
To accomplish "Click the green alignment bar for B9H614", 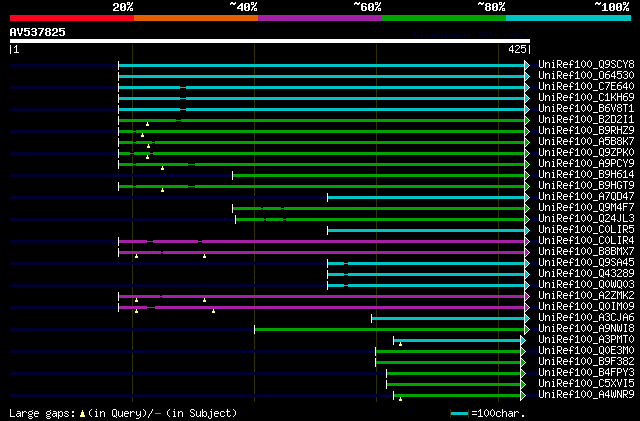I will click(x=378, y=176).
